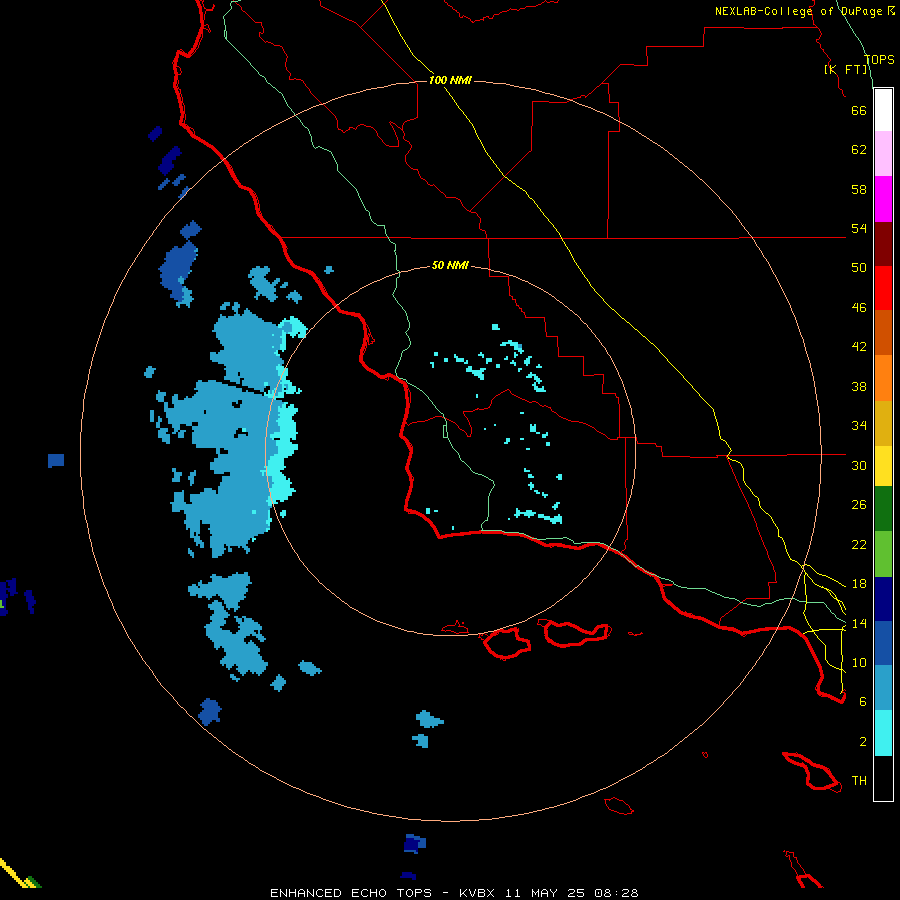
Task: Select the dark orange legend color band
Action: 883,332
